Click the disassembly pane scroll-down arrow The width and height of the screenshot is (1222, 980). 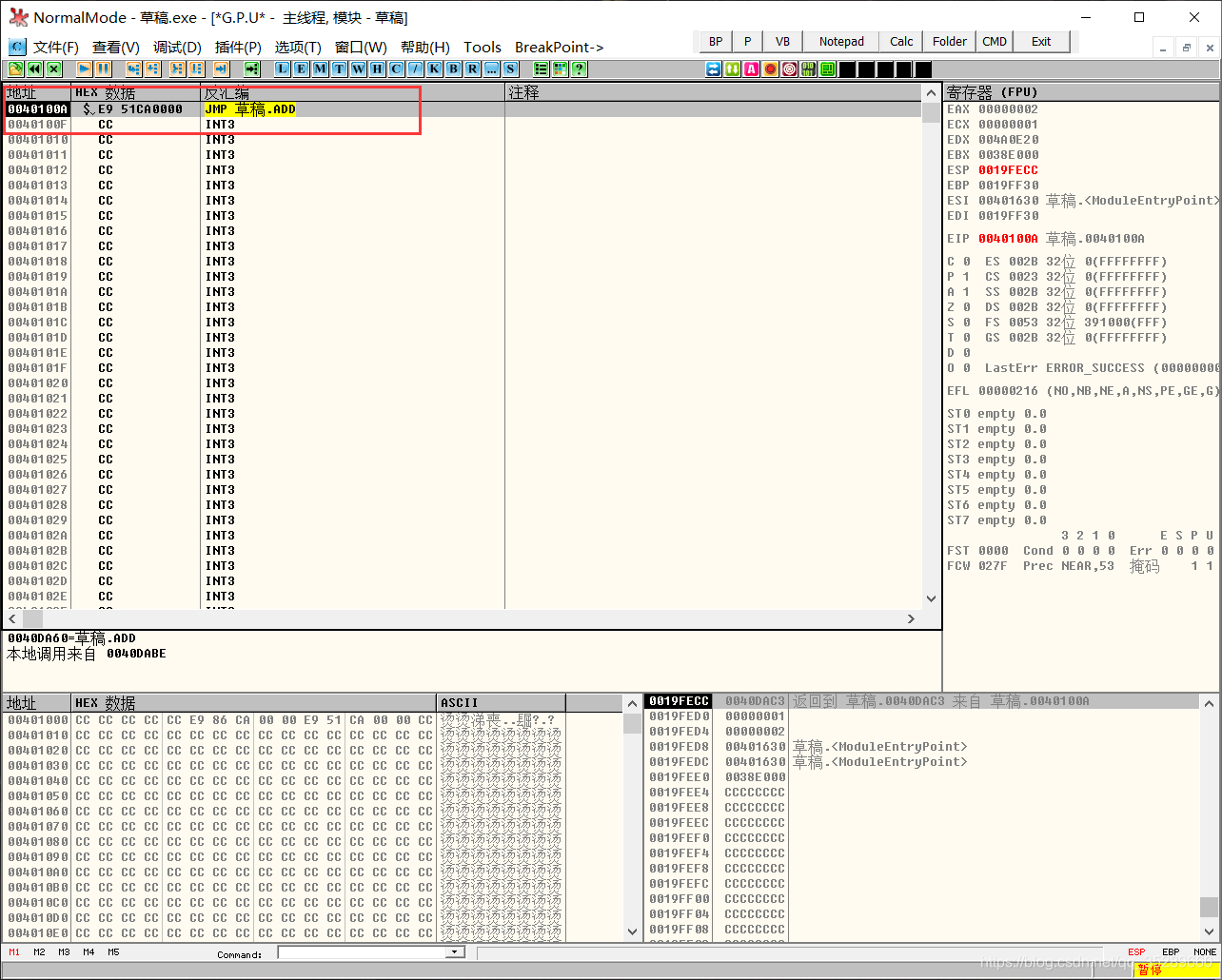click(x=931, y=598)
